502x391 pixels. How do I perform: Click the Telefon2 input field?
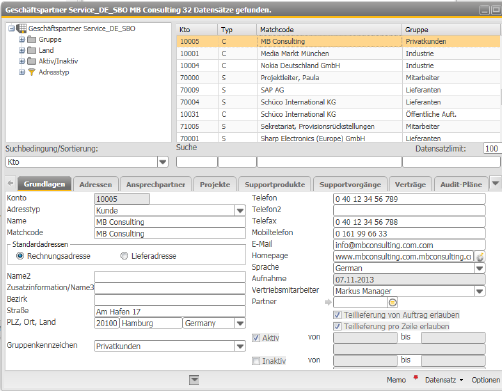pos(409,210)
